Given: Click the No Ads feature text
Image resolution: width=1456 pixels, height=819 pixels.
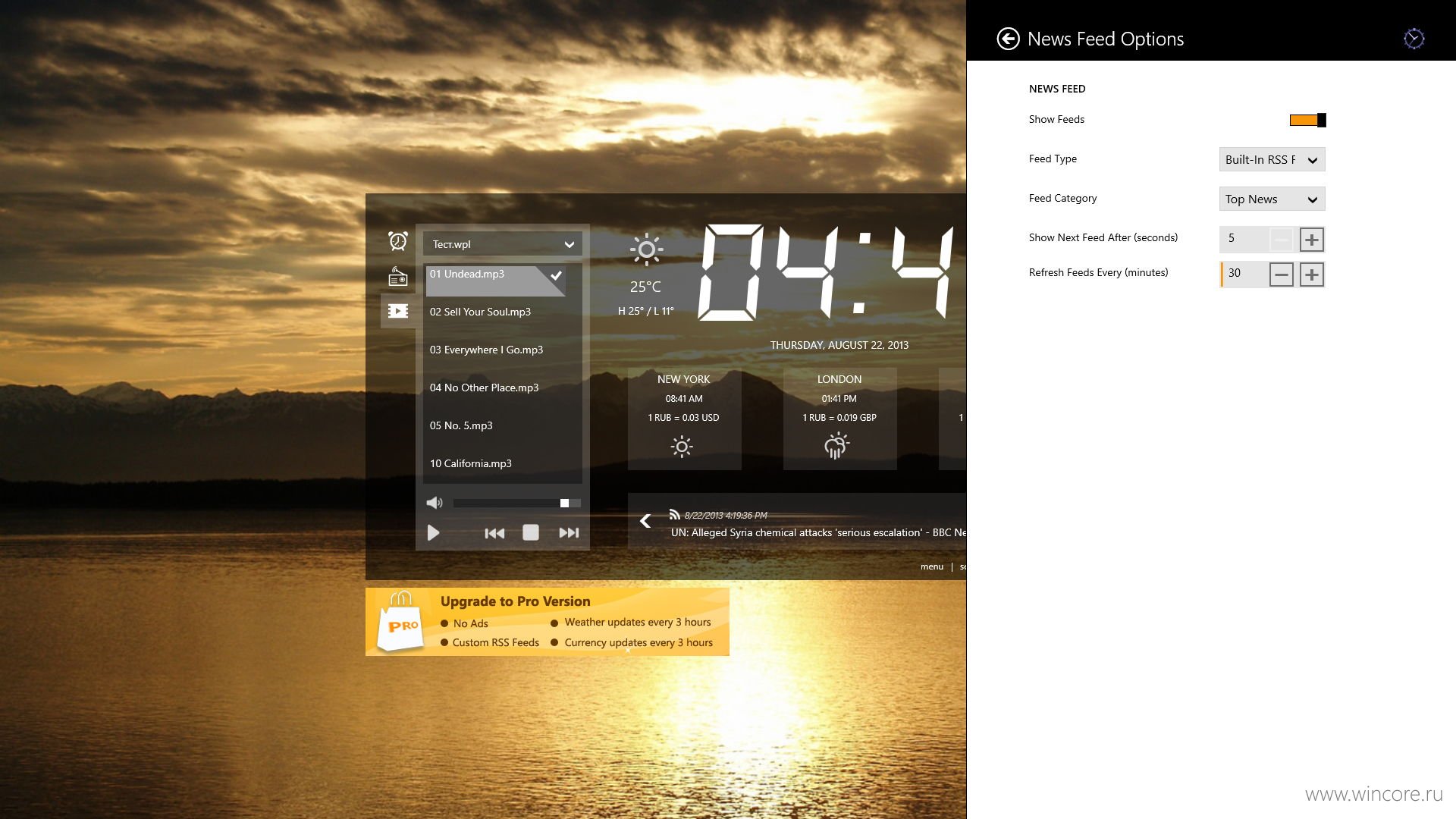Looking at the screenshot, I should (x=470, y=623).
